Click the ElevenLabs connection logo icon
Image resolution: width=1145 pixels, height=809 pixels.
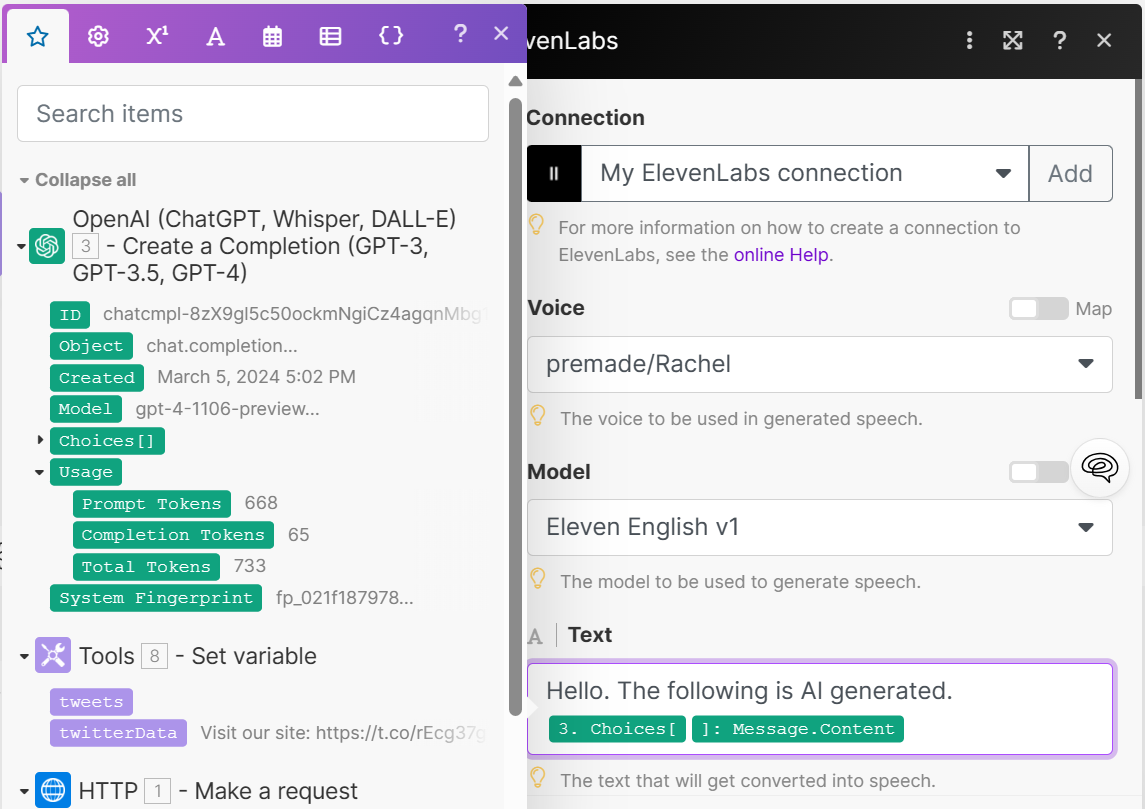554,174
